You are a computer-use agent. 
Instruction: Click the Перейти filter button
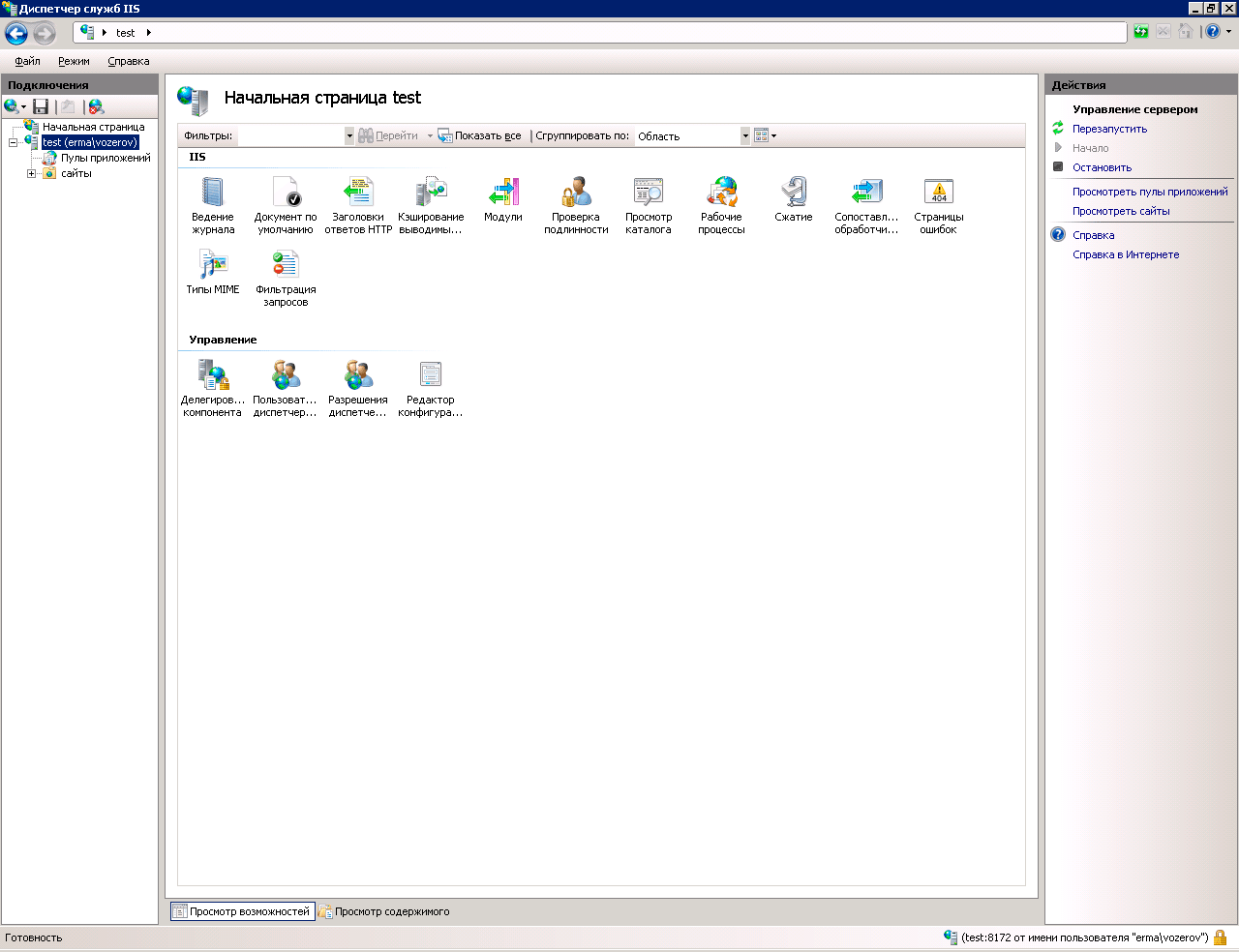pos(388,136)
